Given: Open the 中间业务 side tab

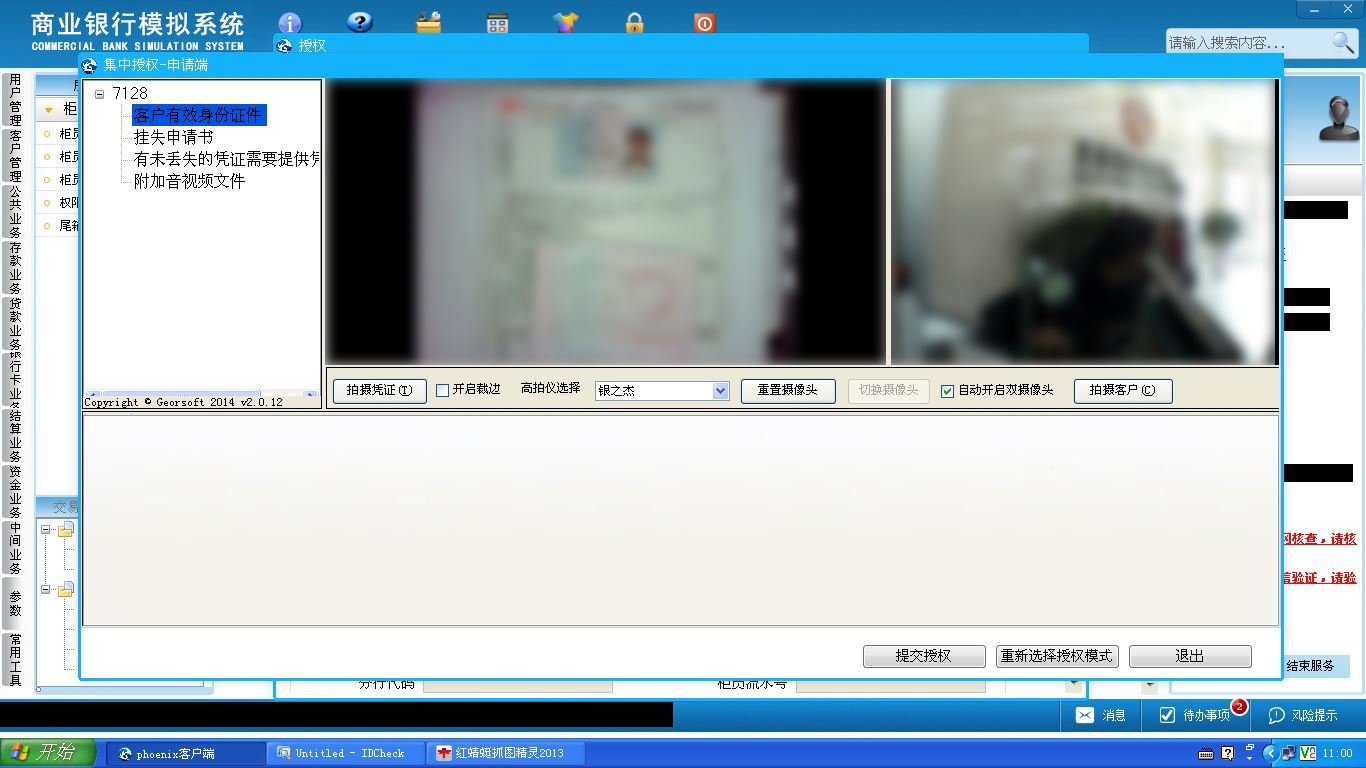Looking at the screenshot, I should [x=15, y=548].
